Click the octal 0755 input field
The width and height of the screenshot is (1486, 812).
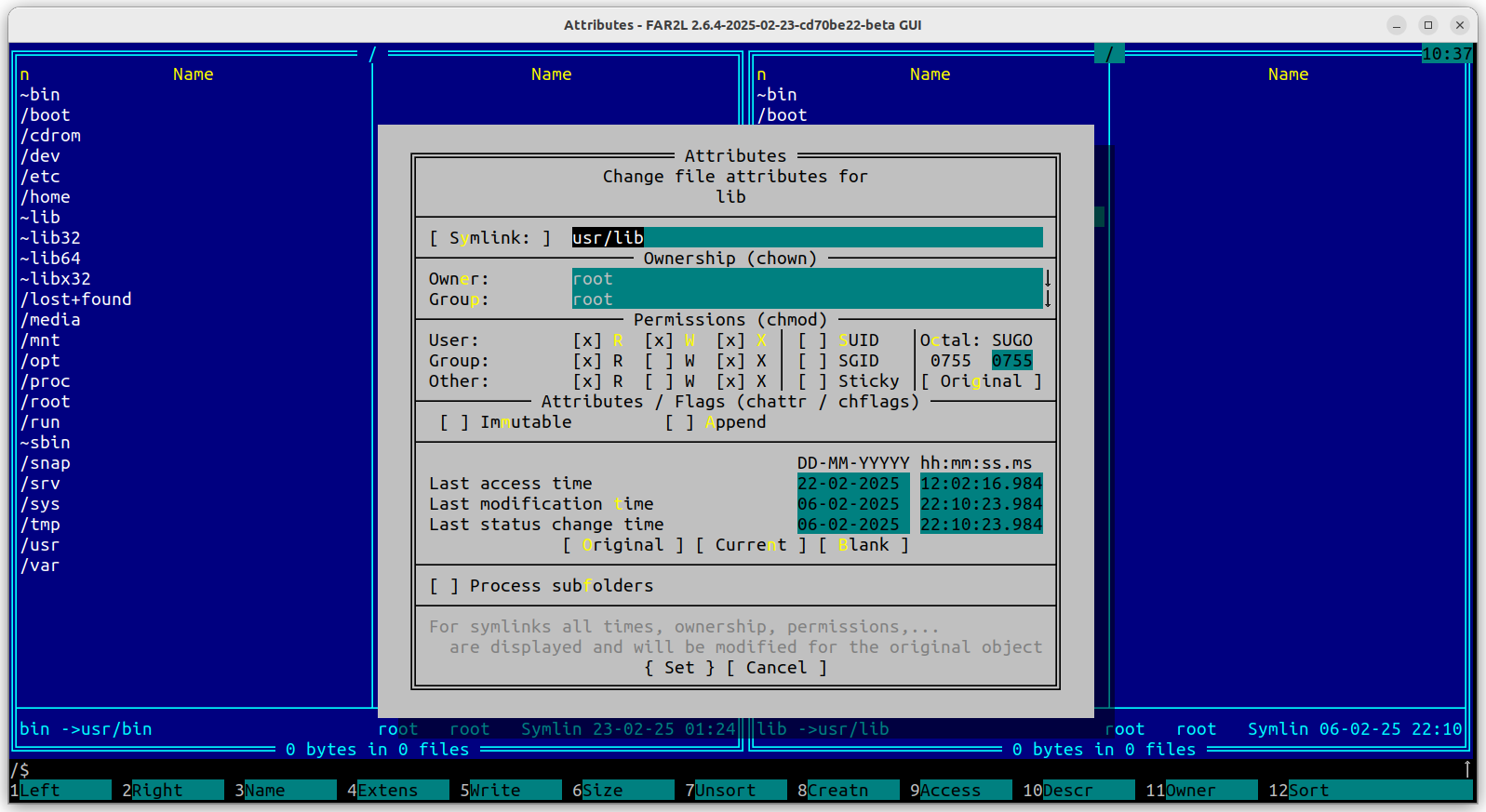pyautogui.click(x=1011, y=361)
